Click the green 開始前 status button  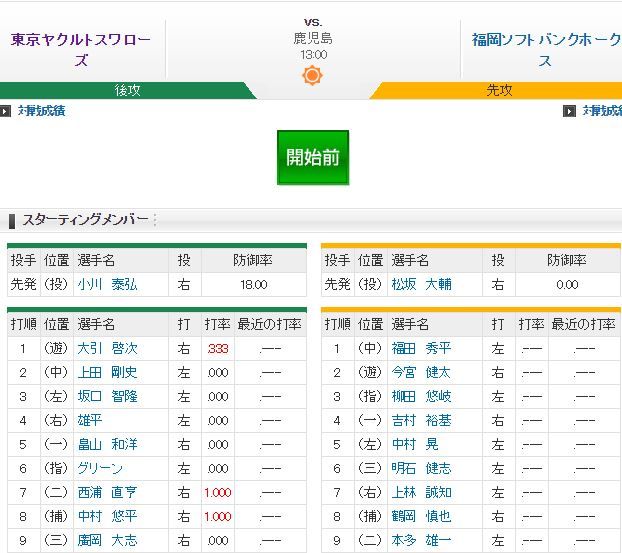[313, 157]
